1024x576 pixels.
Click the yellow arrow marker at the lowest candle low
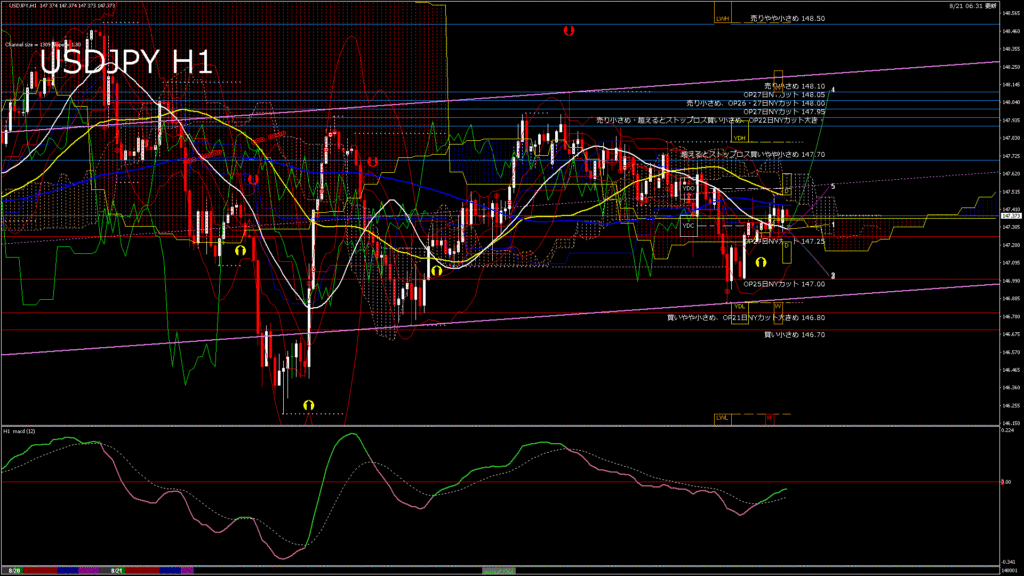click(x=308, y=403)
